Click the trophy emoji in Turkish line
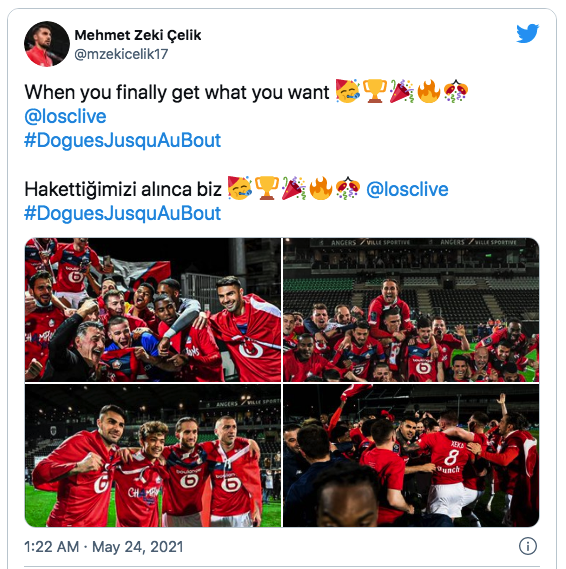Image resolution: width=566 pixels, height=569 pixels. [x=267, y=188]
